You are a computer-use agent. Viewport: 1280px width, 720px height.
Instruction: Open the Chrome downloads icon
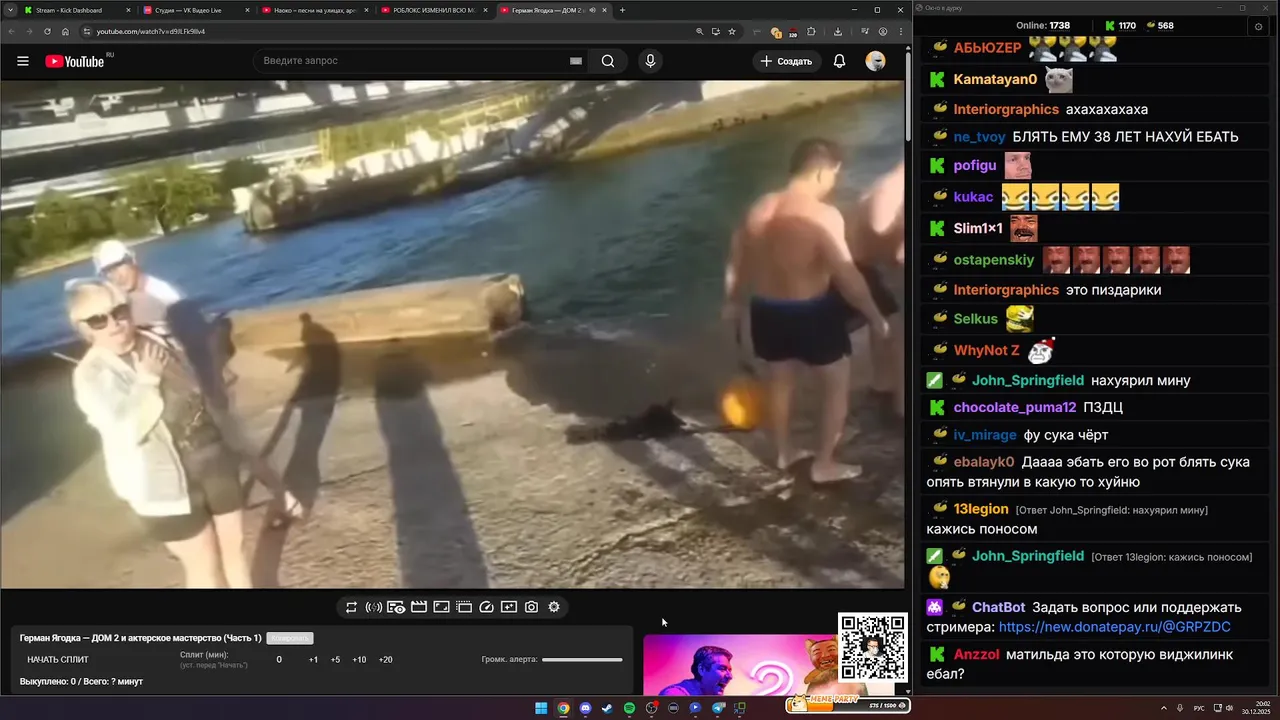pos(837,31)
